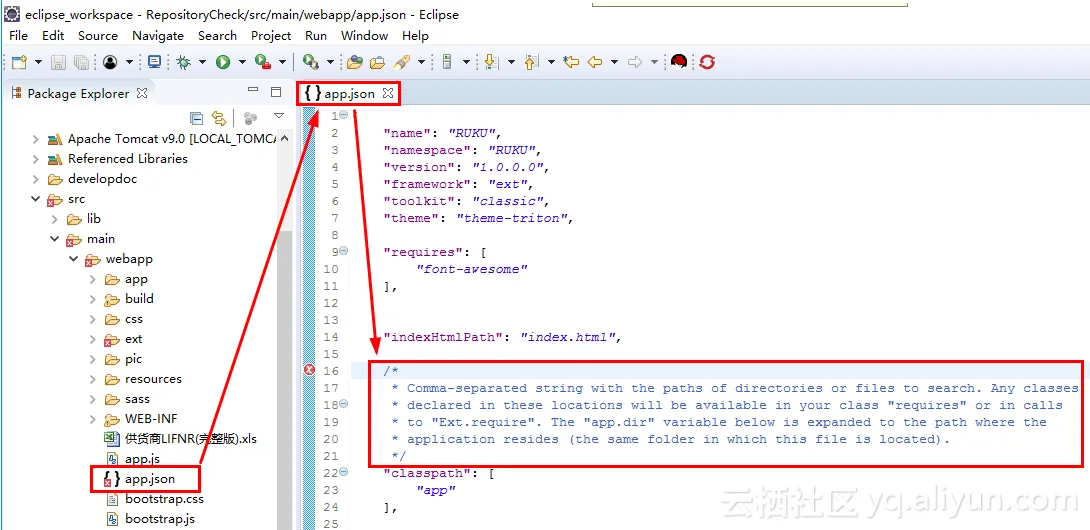Open the Navigate menu

pyautogui.click(x=158, y=35)
